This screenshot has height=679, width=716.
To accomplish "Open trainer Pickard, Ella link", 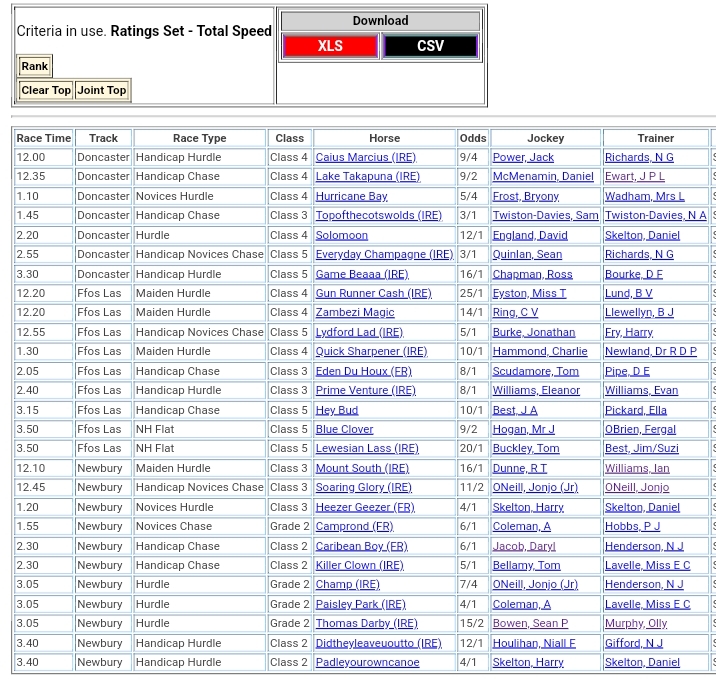I will coord(635,410).
